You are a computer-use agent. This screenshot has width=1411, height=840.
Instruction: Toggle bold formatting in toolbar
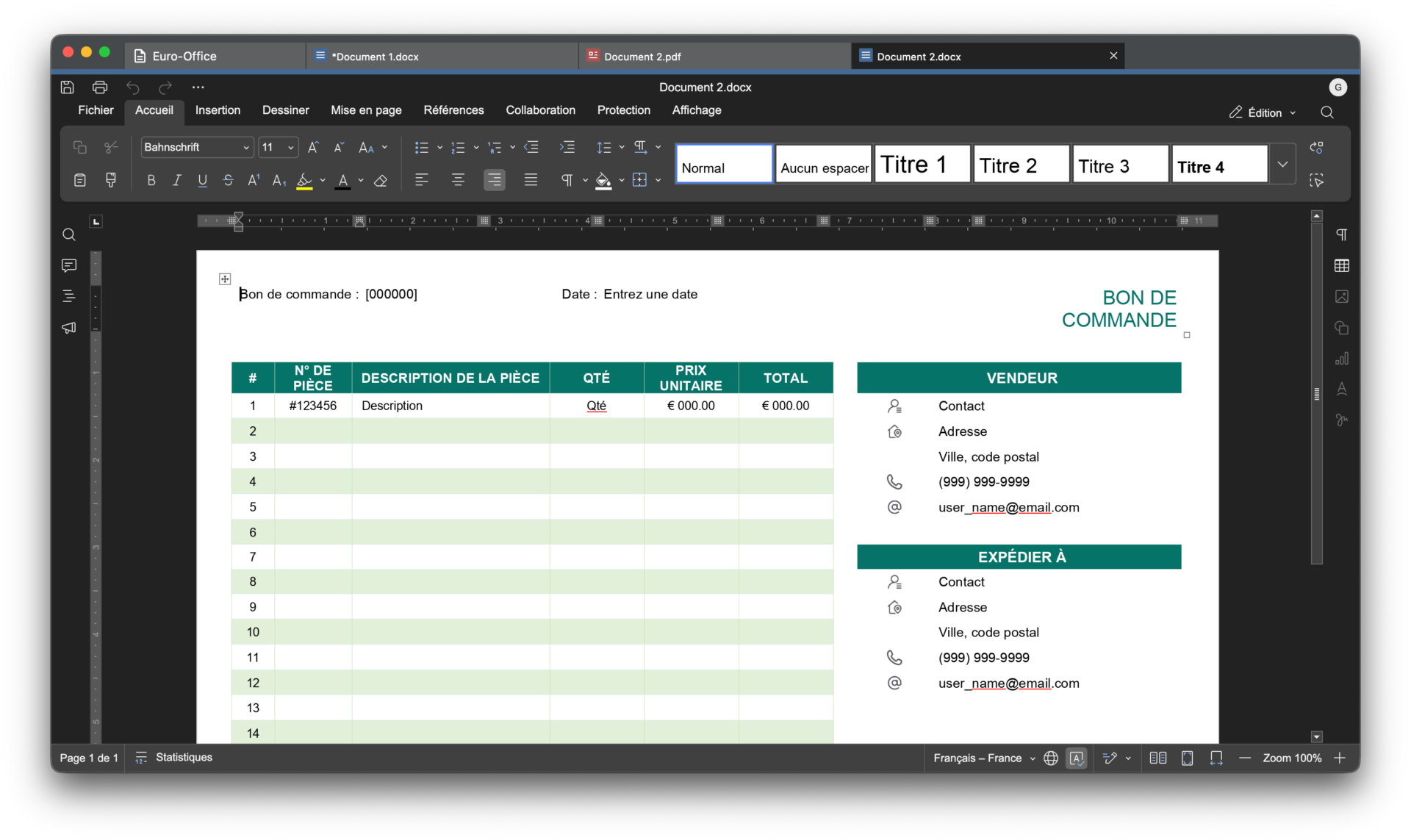(x=151, y=180)
